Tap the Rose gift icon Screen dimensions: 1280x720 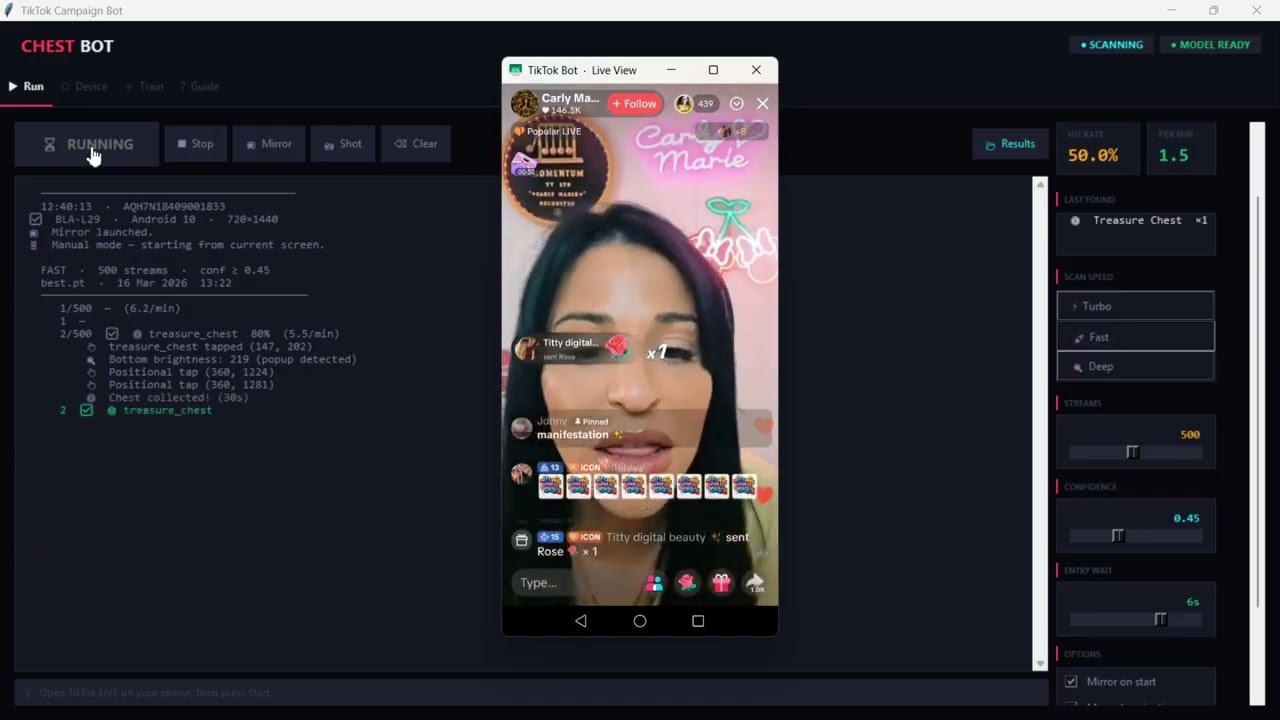coord(687,582)
